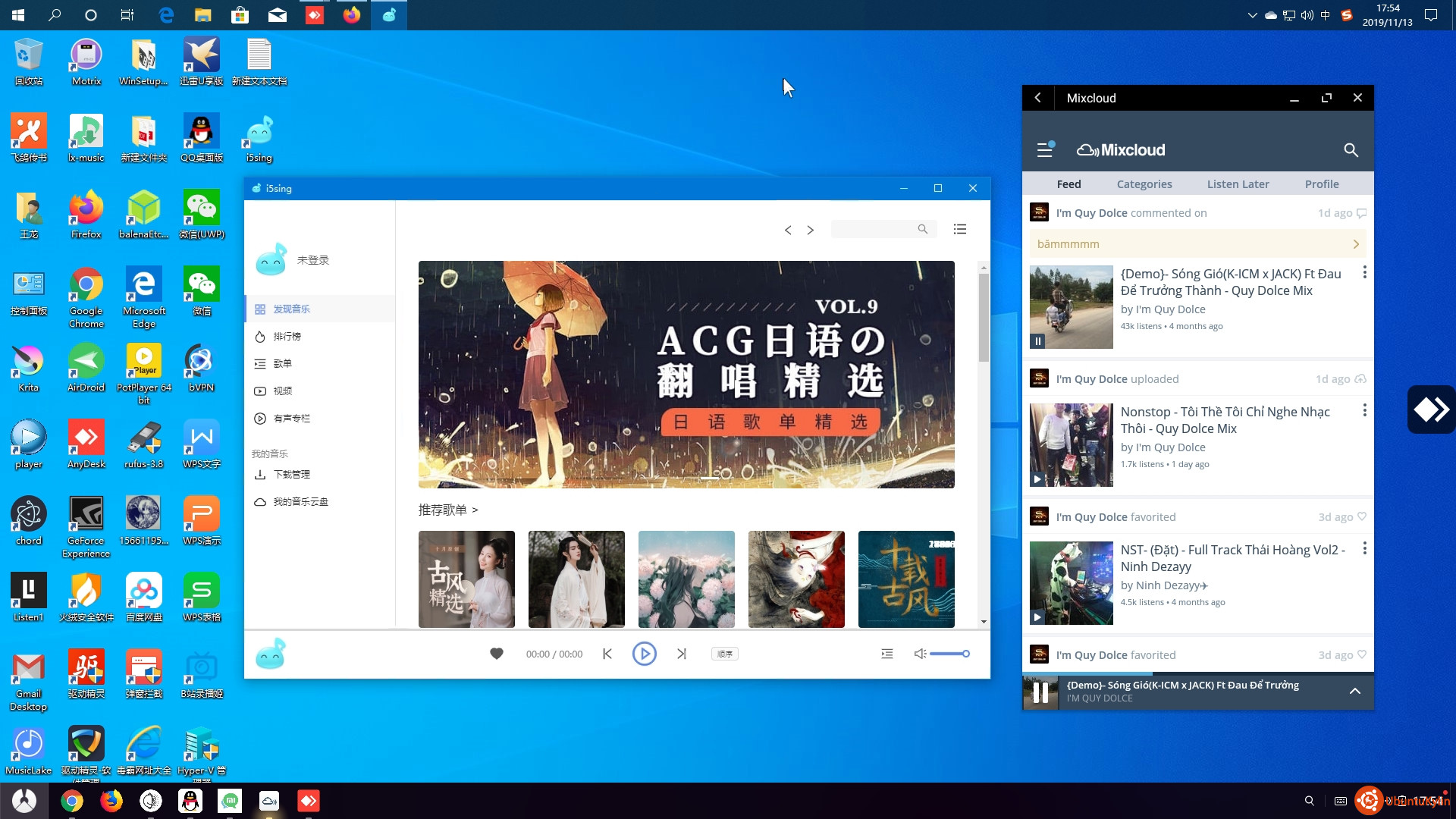Adjust the i5sing volume slider
This screenshot has width=1456, height=819.
pyautogui.click(x=949, y=654)
